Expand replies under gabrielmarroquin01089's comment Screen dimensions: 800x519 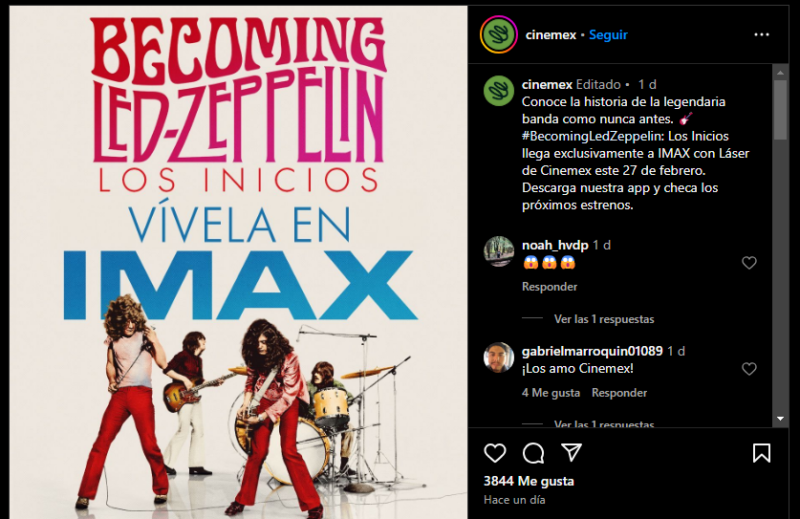coord(604,424)
